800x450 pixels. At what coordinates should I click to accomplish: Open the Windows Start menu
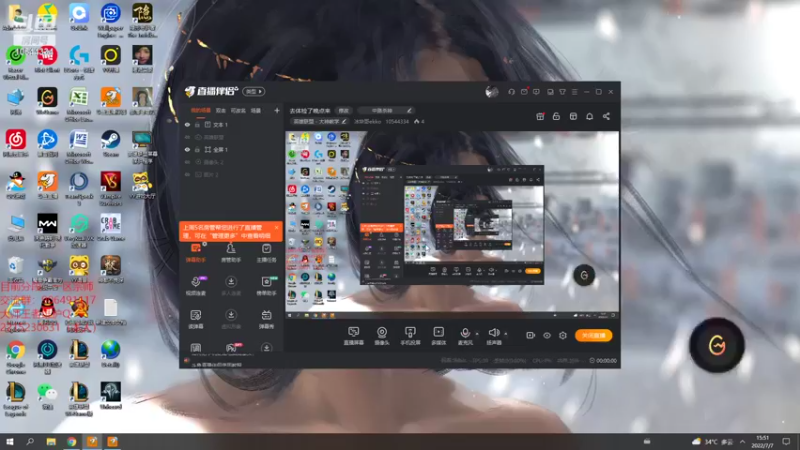click(10, 441)
